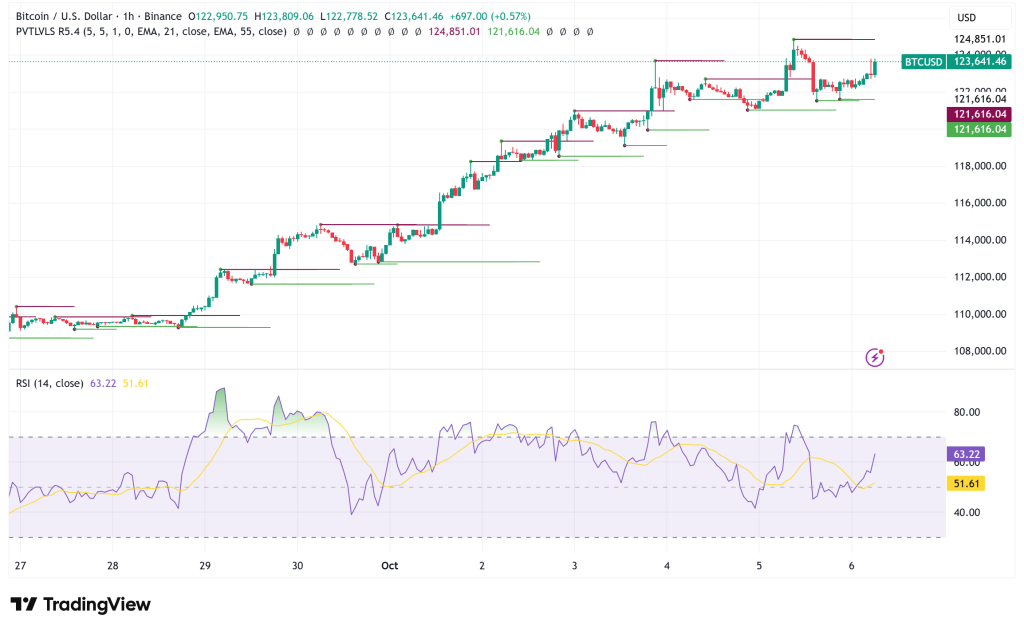The image size is (1024, 631).
Task: Click the 124,851.01 pivot value in legend
Action: tap(453, 32)
